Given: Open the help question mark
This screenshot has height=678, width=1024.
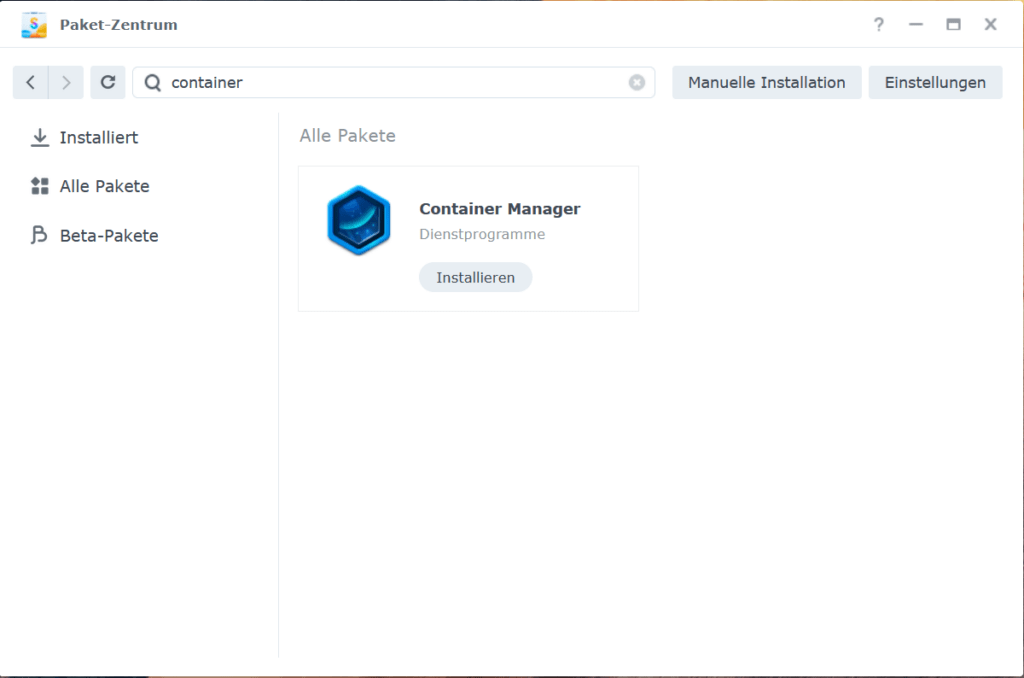Looking at the screenshot, I should click(879, 25).
